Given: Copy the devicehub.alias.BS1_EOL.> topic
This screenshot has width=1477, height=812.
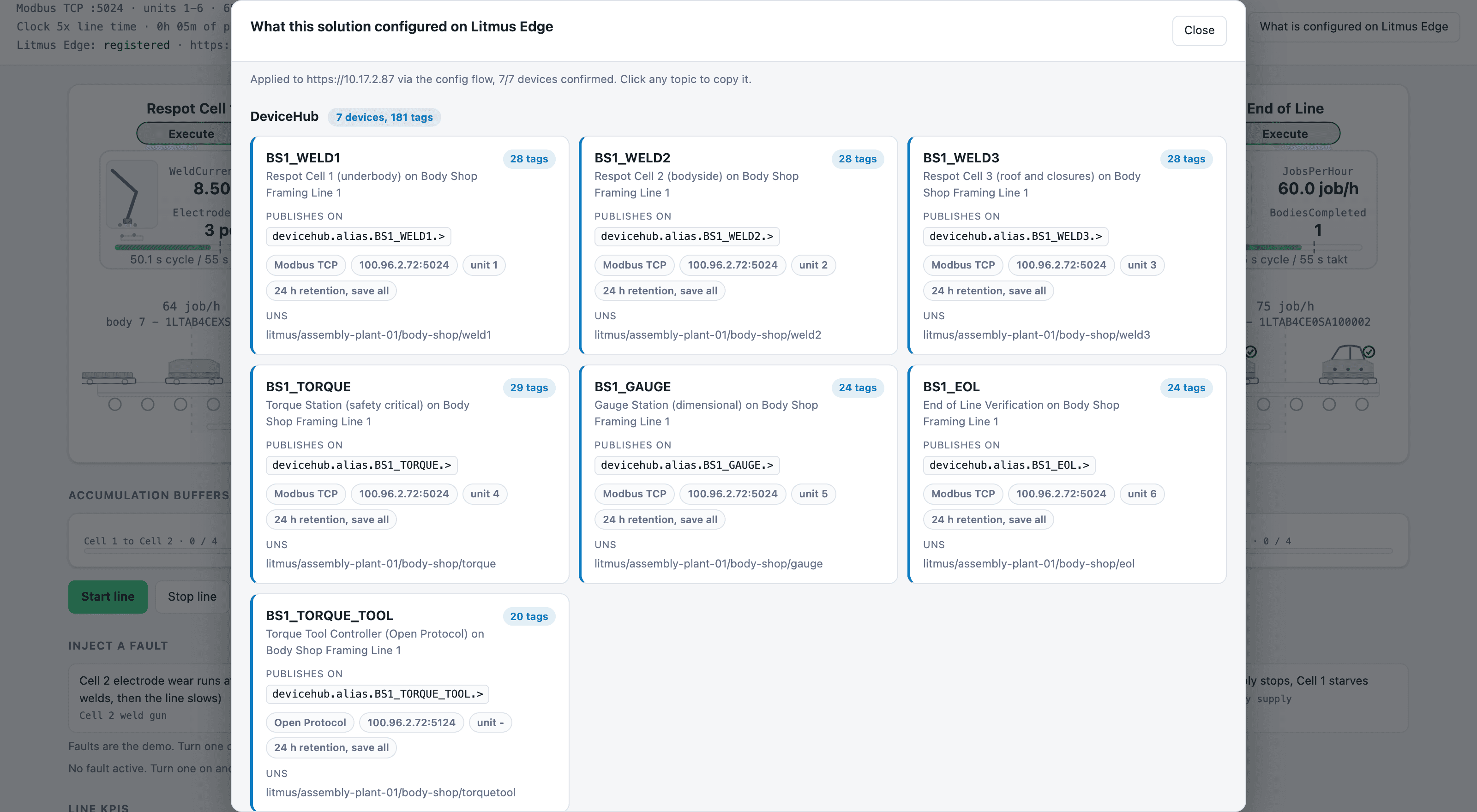Looking at the screenshot, I should [x=1009, y=465].
